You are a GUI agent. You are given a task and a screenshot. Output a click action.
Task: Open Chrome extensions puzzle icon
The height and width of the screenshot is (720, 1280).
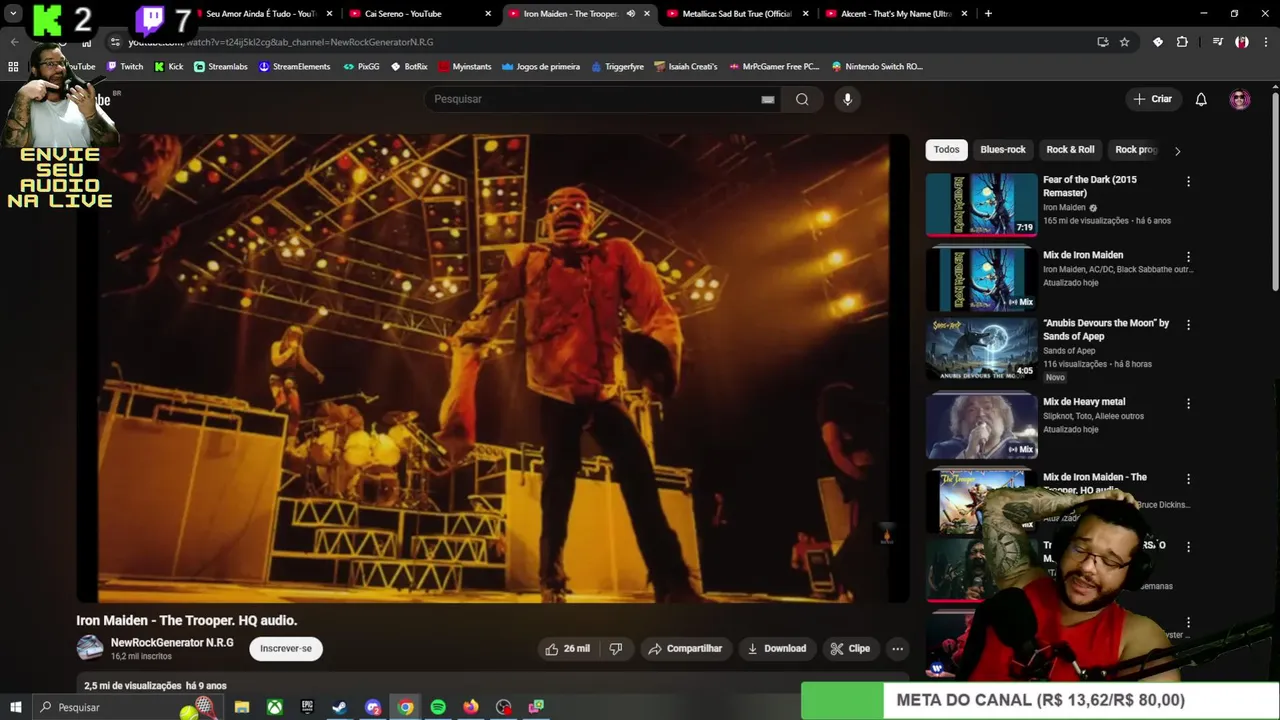click(1182, 42)
